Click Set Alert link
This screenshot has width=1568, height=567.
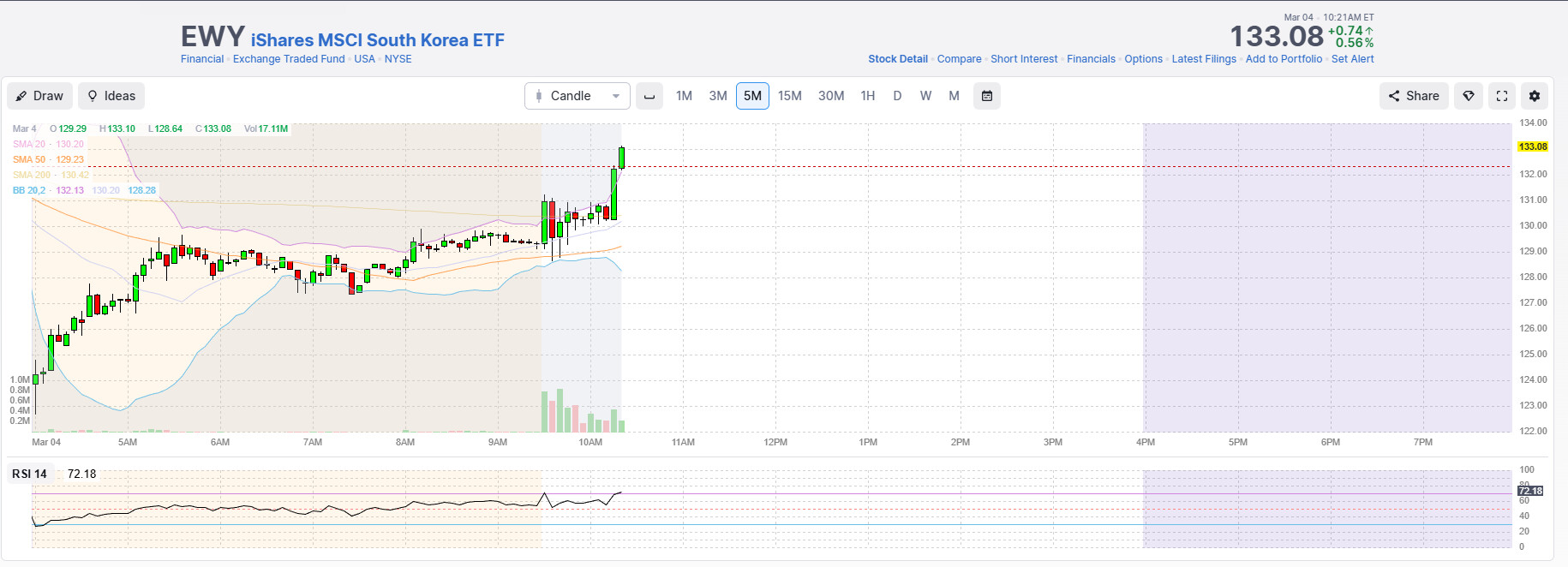(x=1352, y=59)
